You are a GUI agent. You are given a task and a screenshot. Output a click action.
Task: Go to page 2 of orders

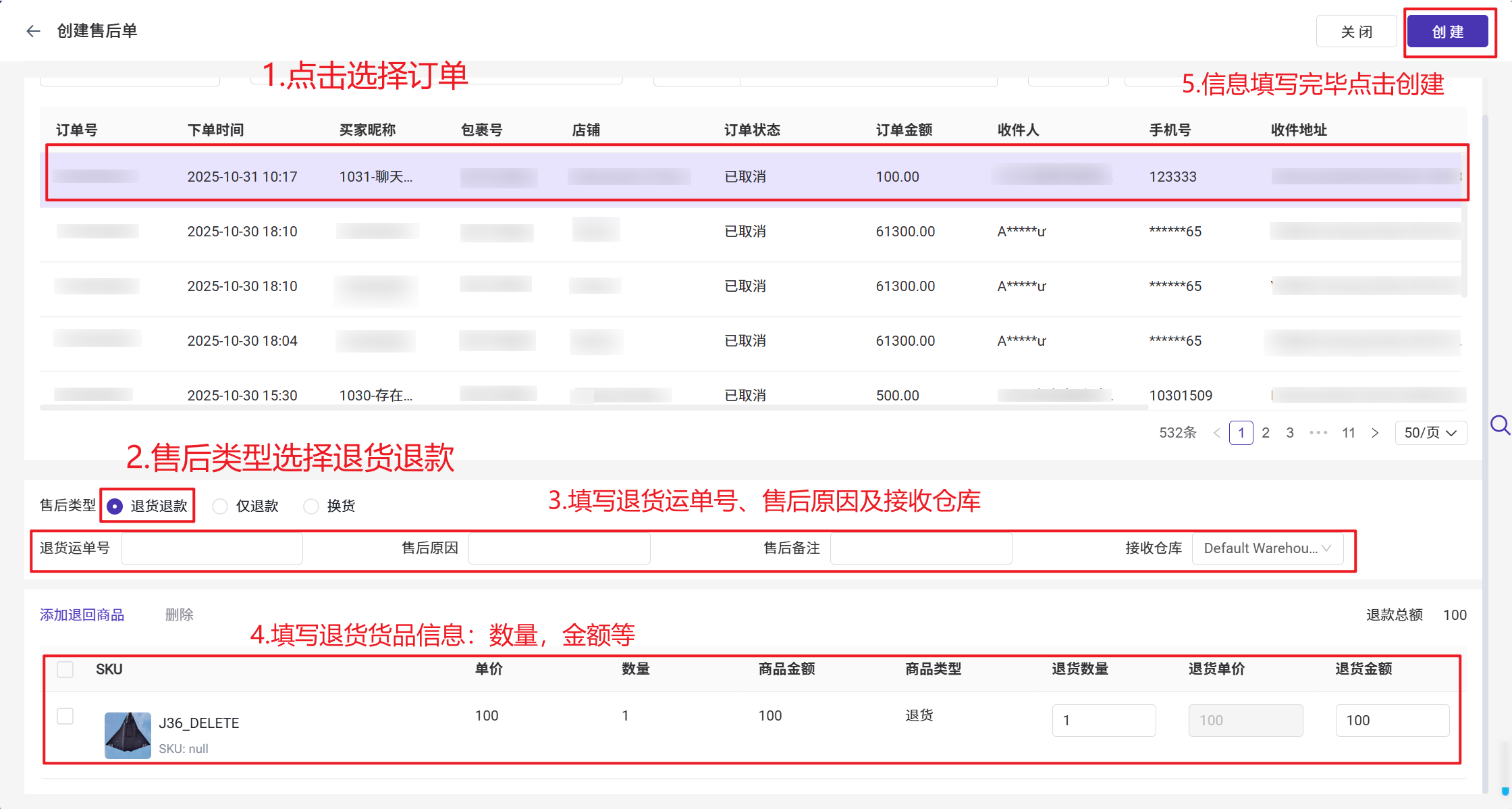pos(1266,433)
